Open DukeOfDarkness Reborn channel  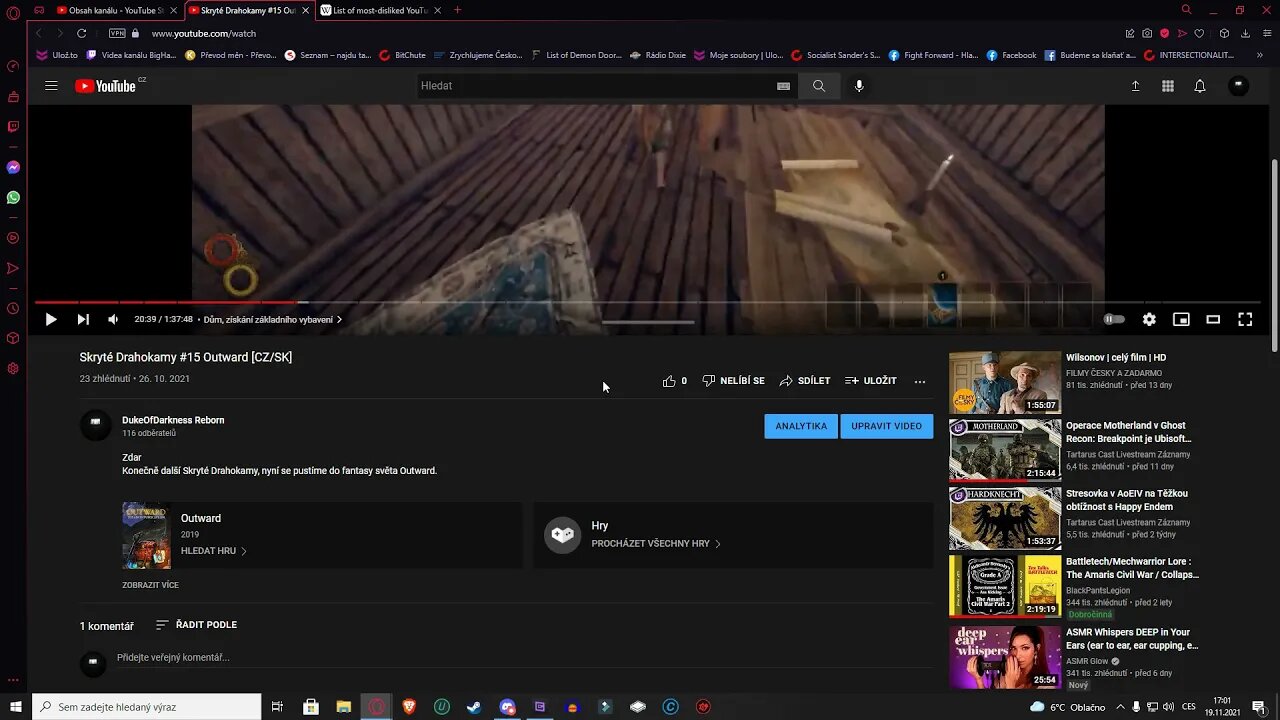(173, 420)
